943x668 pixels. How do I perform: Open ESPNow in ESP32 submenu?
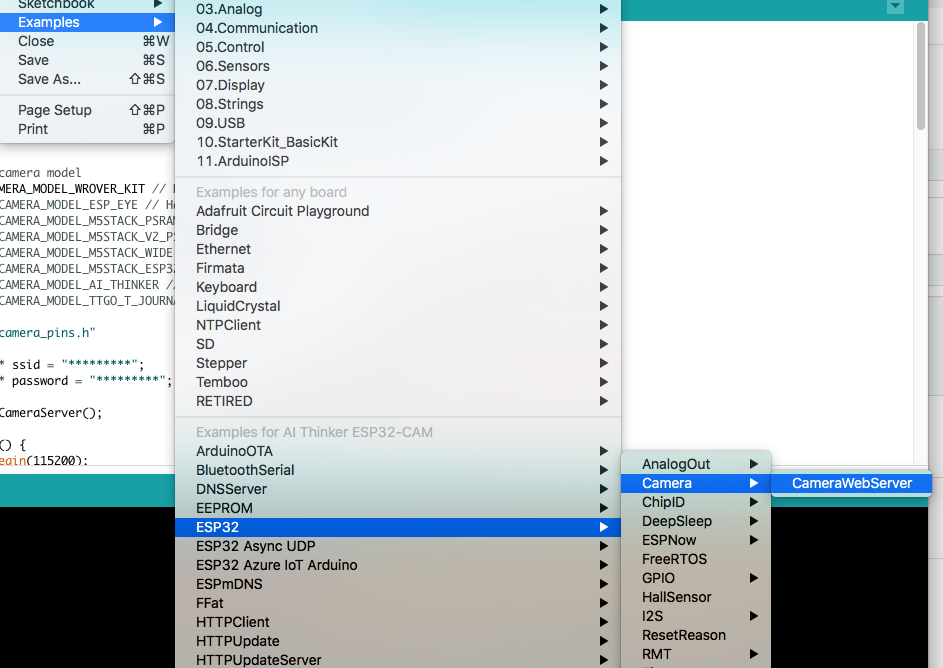696,541
